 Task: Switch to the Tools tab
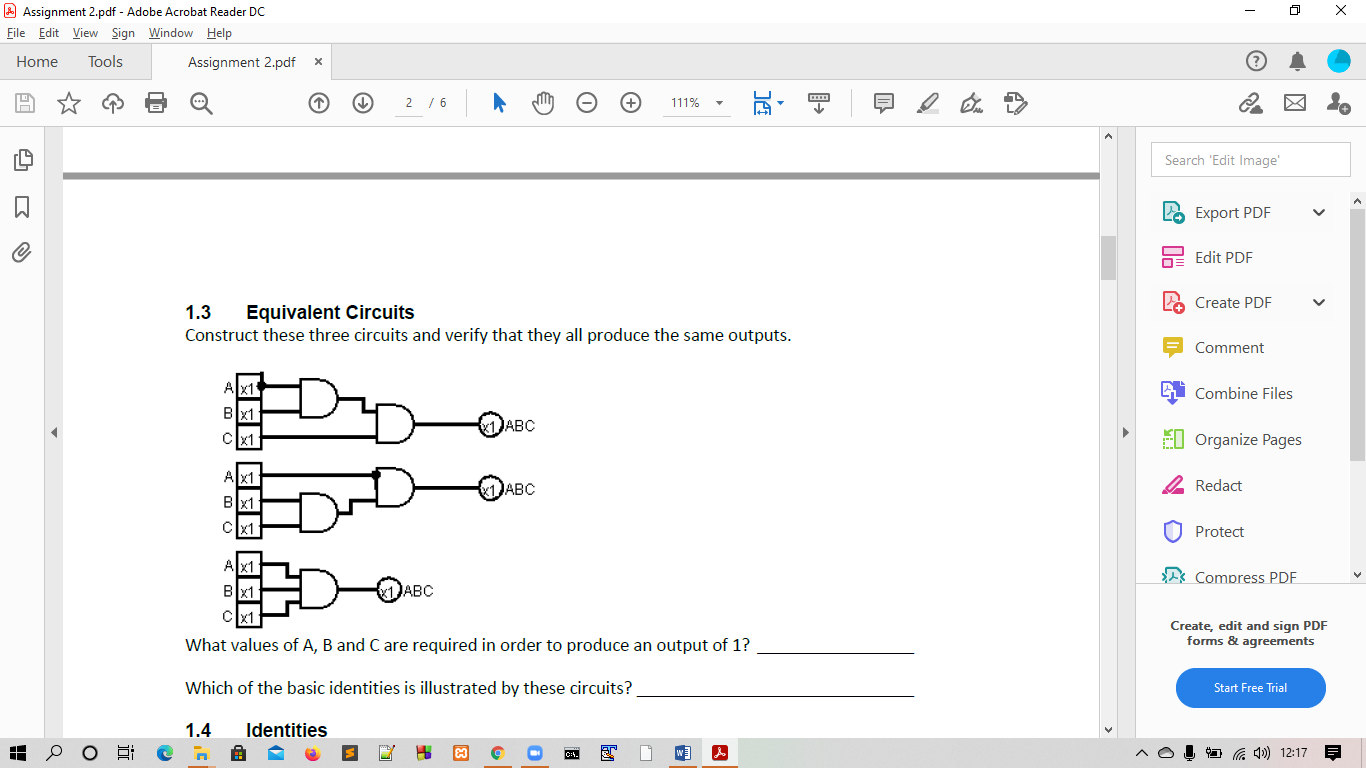click(105, 61)
